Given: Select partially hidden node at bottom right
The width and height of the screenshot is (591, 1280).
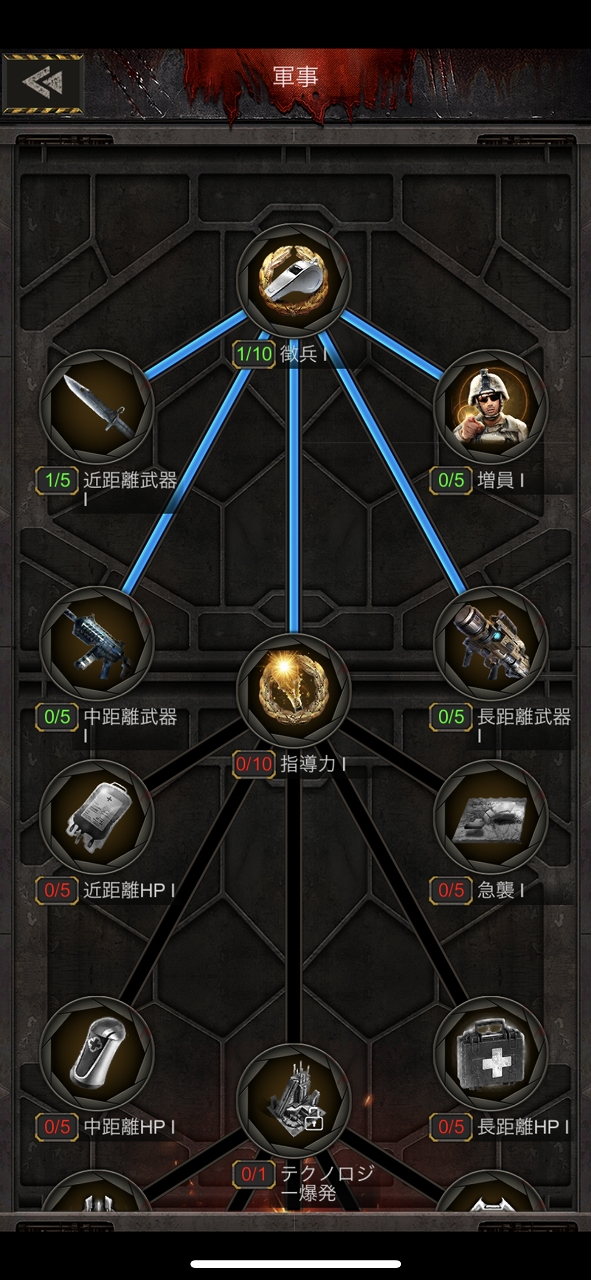Looking at the screenshot, I should (x=490, y=1193).
